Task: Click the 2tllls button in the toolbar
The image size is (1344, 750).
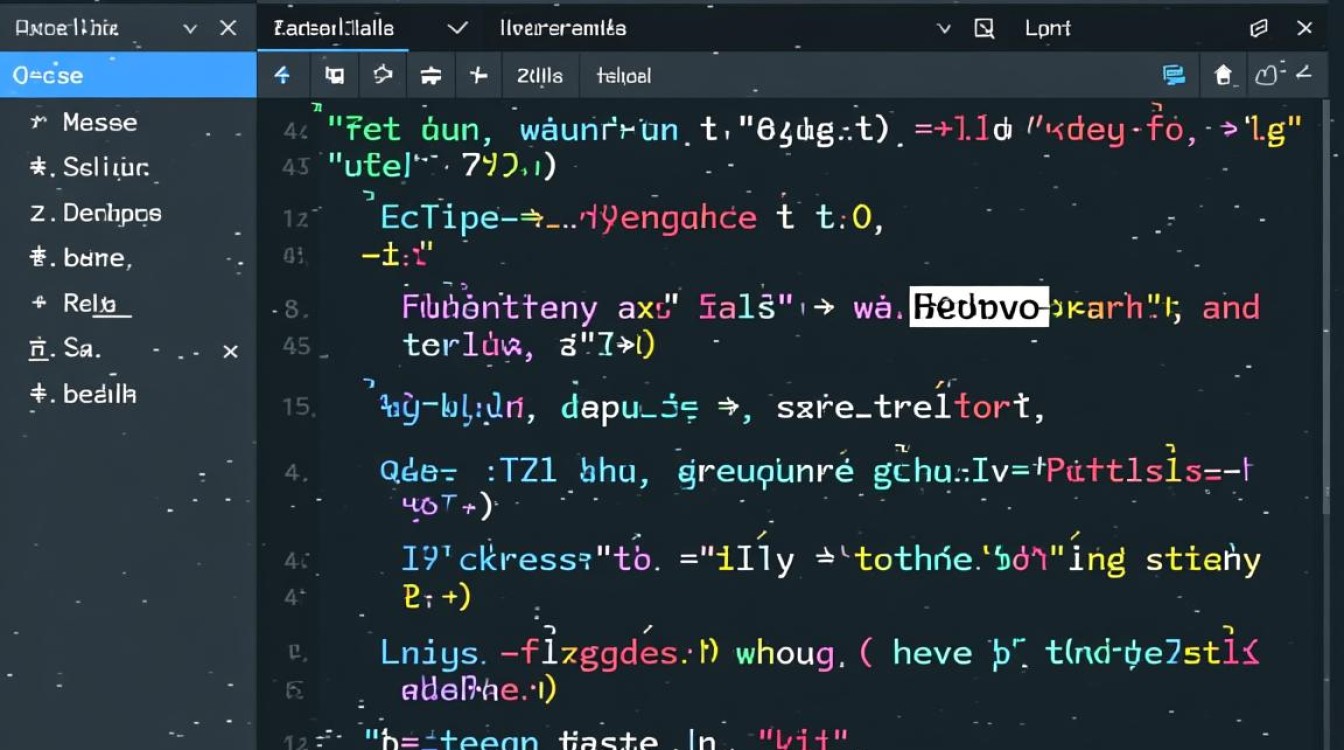Action: point(540,75)
